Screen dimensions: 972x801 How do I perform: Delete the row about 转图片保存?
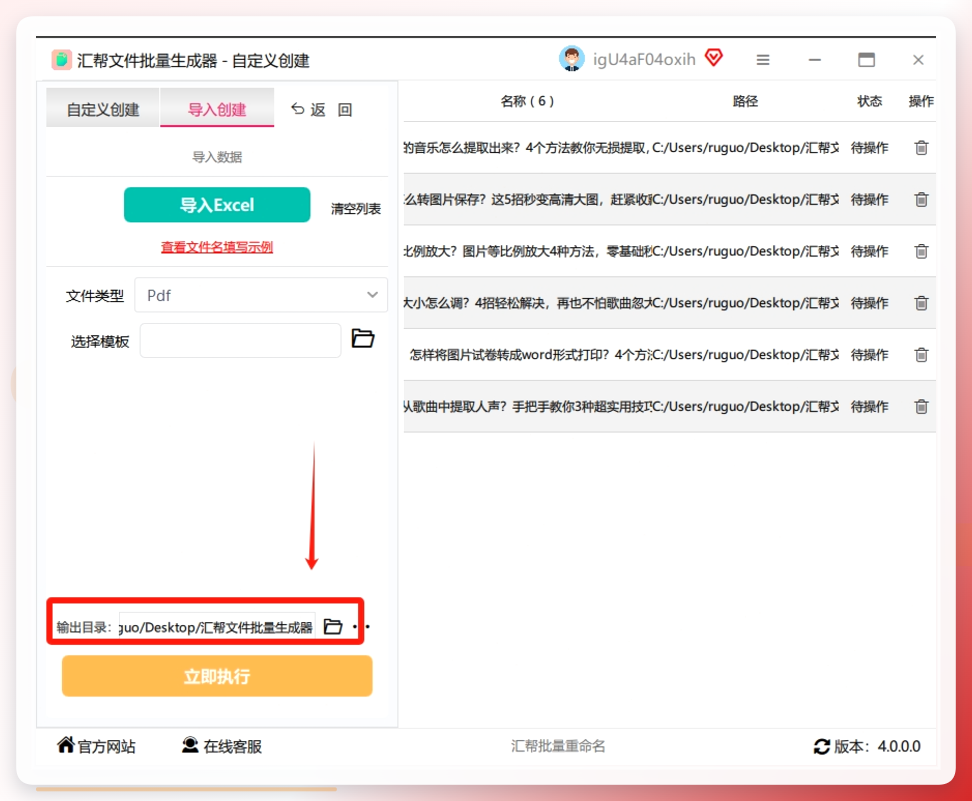[921, 200]
